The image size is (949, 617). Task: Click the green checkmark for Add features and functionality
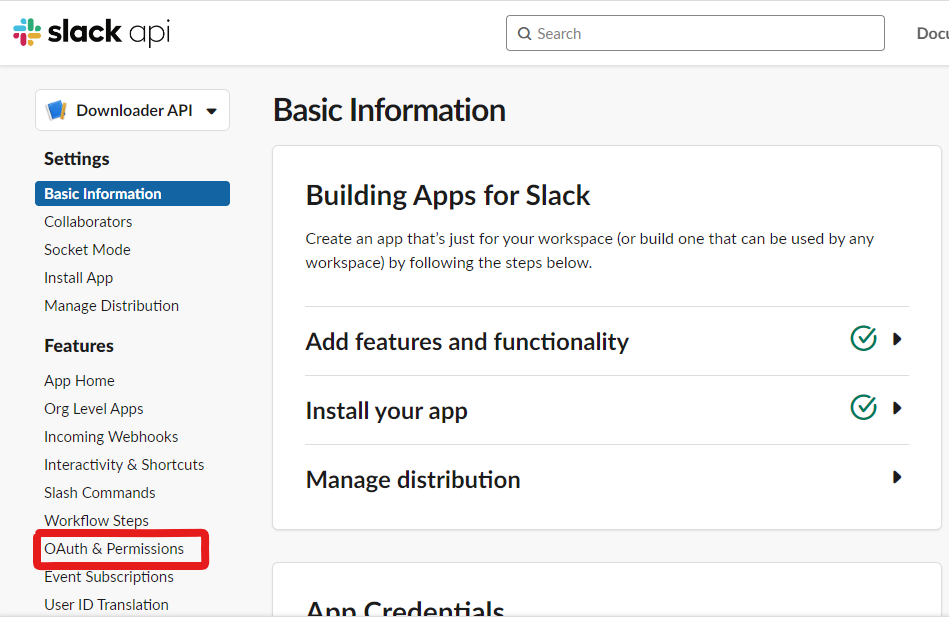coord(863,338)
